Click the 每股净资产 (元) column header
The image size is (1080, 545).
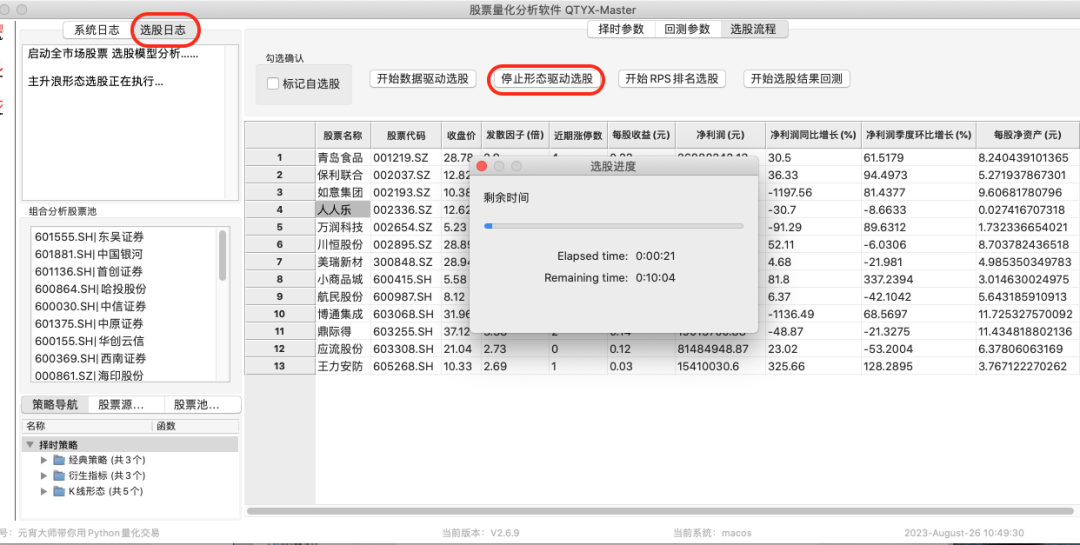tap(1027, 135)
